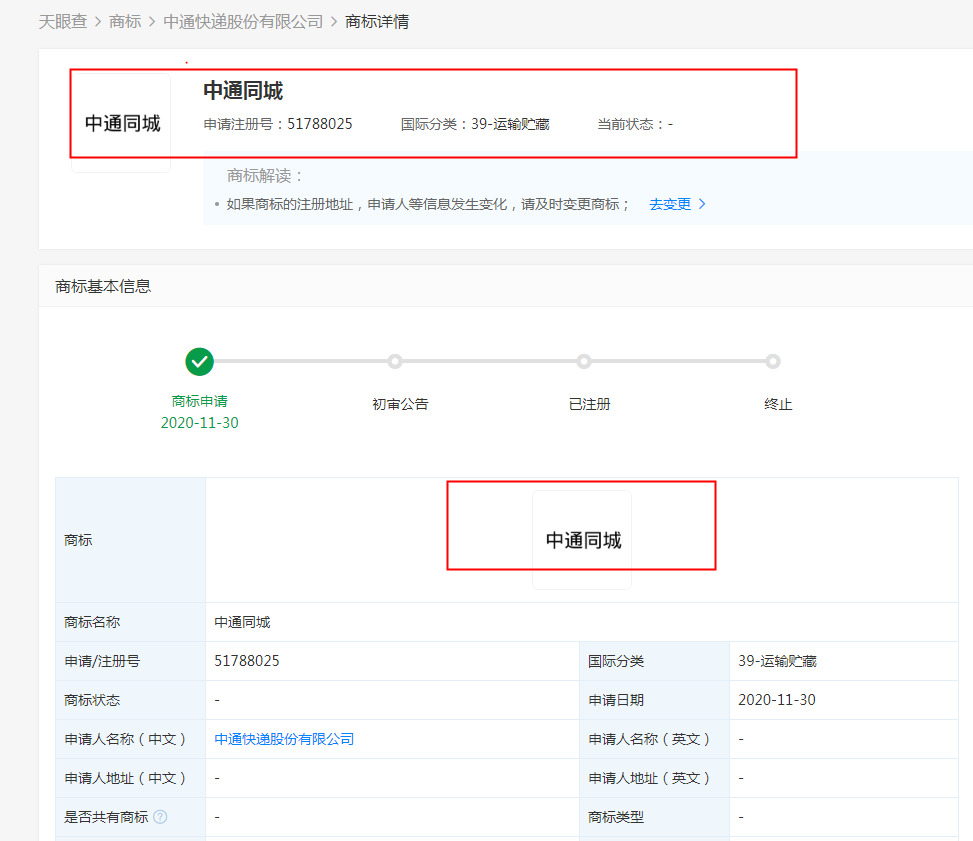Click the 终止 timeline dot
This screenshot has height=841, width=973.
point(773,361)
